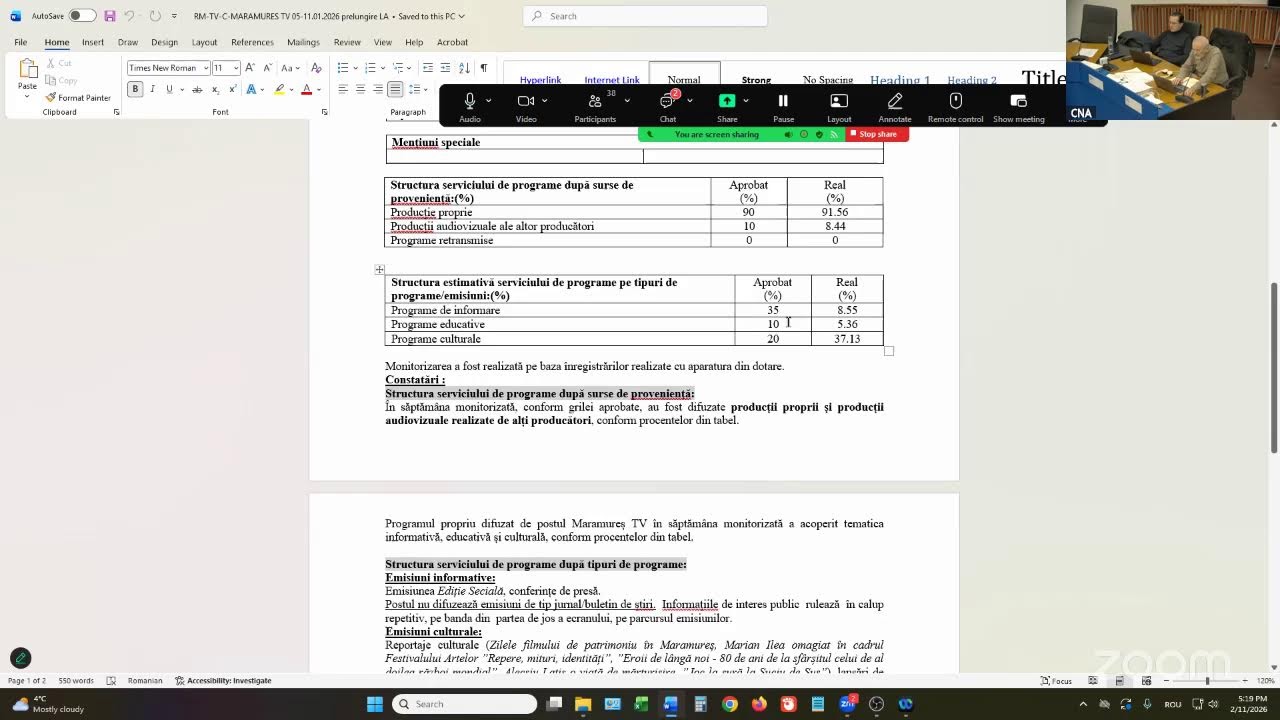This screenshot has height=720, width=1280.
Task: Click the bullets list icon
Action: [342, 68]
